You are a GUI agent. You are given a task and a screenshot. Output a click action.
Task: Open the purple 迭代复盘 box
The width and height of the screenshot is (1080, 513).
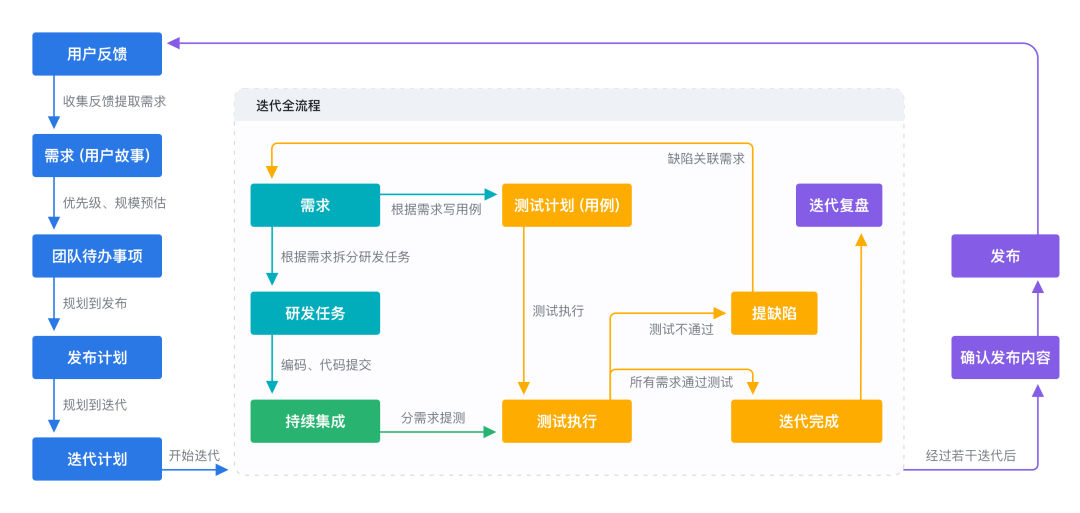pyautogui.click(x=839, y=205)
